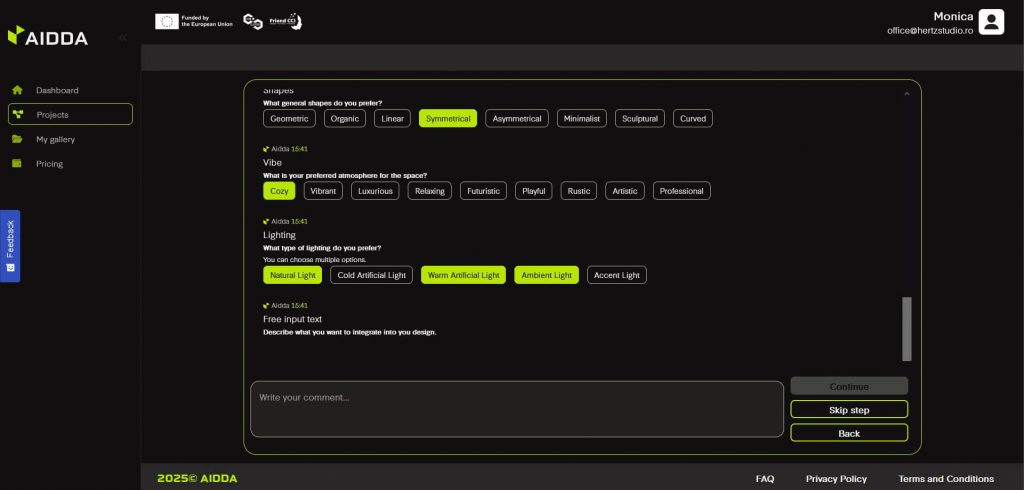Click the Projects icon in the sidebar

(18, 115)
